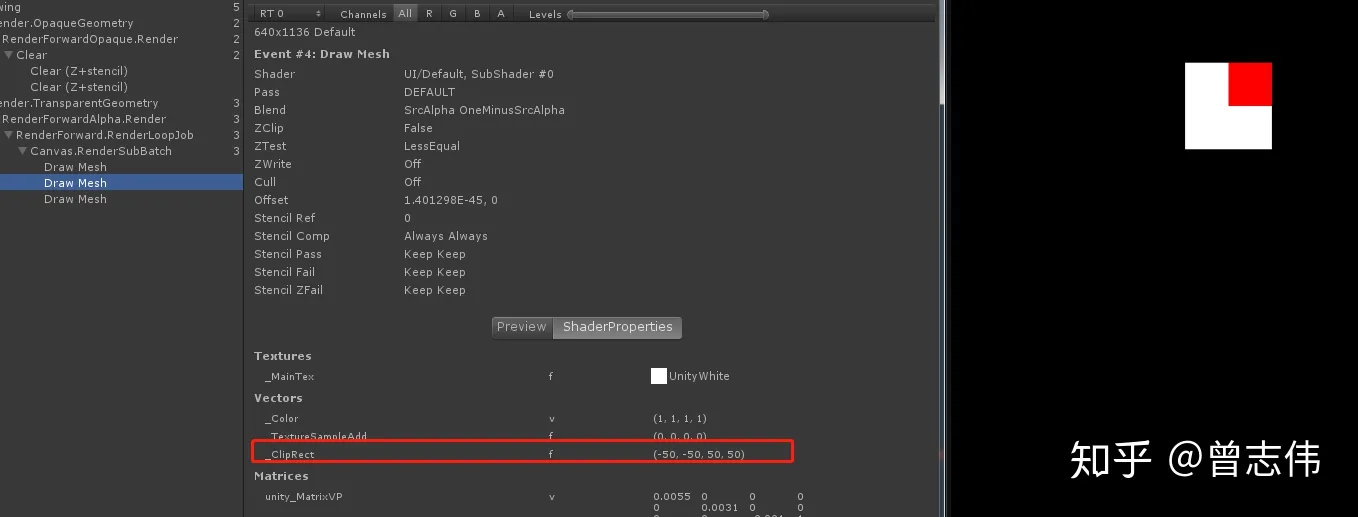Collapse the Clear tree node

pyautogui.click(x=8, y=55)
